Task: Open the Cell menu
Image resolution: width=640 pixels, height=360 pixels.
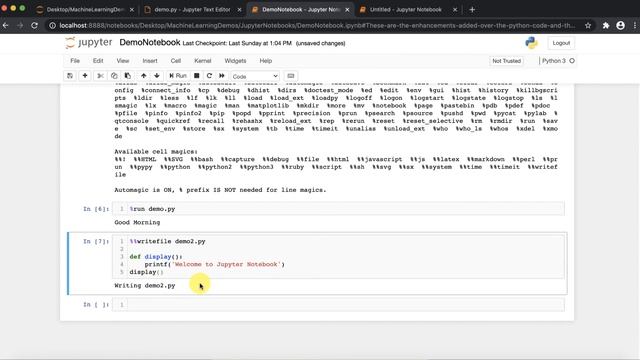Action: click(x=176, y=61)
